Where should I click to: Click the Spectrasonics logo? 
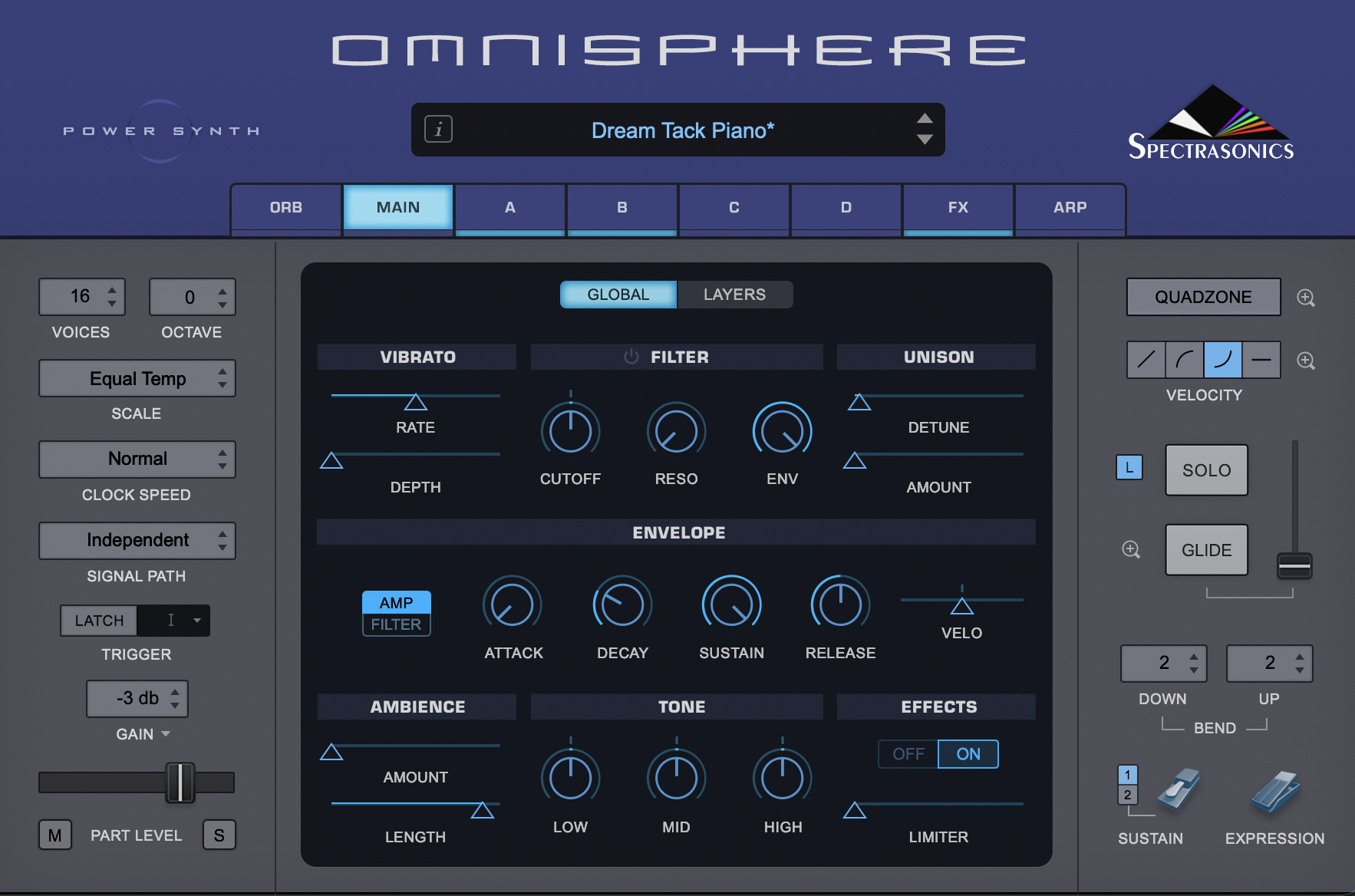(1212, 123)
